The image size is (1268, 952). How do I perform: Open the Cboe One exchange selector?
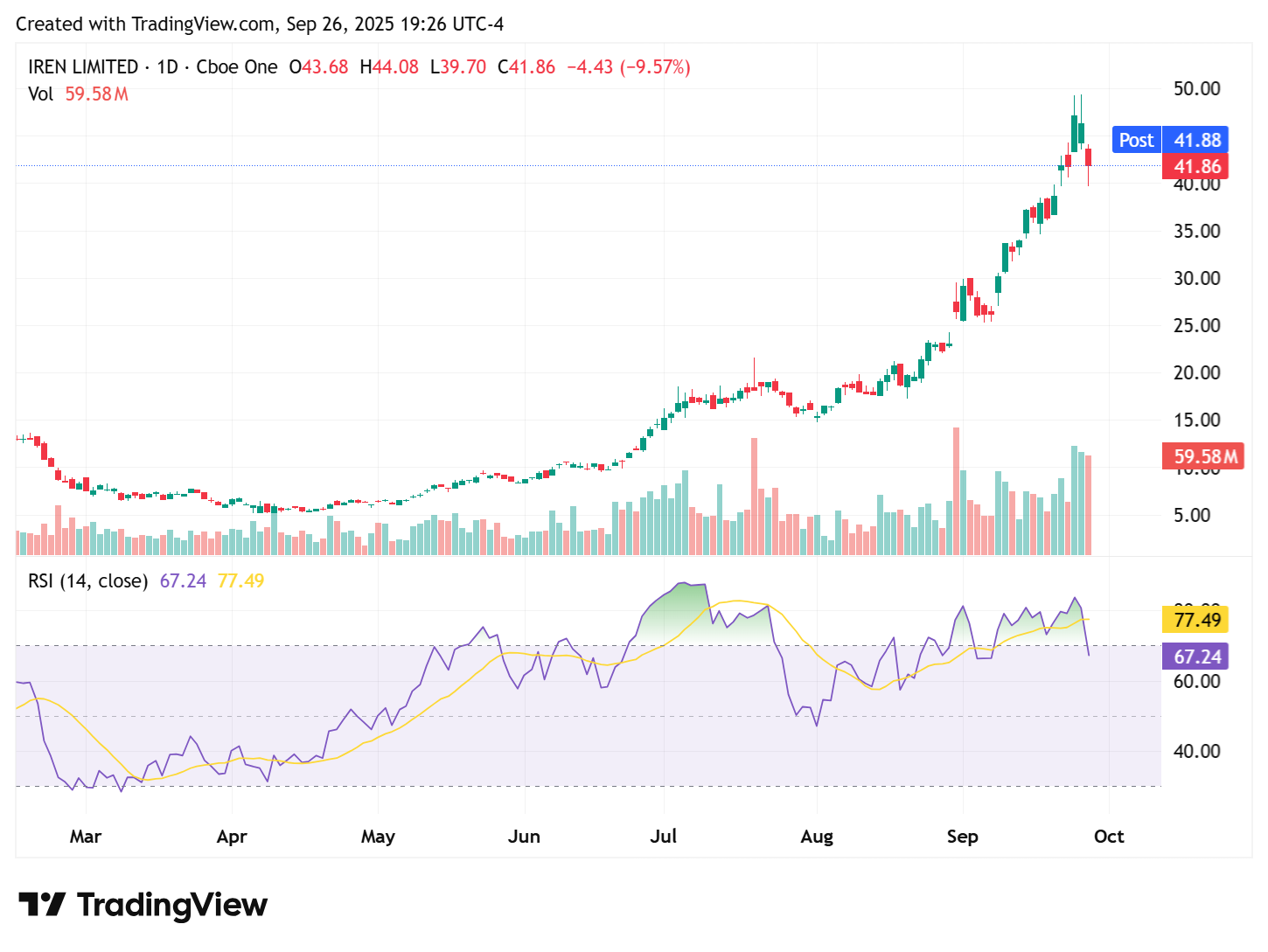pyautogui.click(x=236, y=66)
